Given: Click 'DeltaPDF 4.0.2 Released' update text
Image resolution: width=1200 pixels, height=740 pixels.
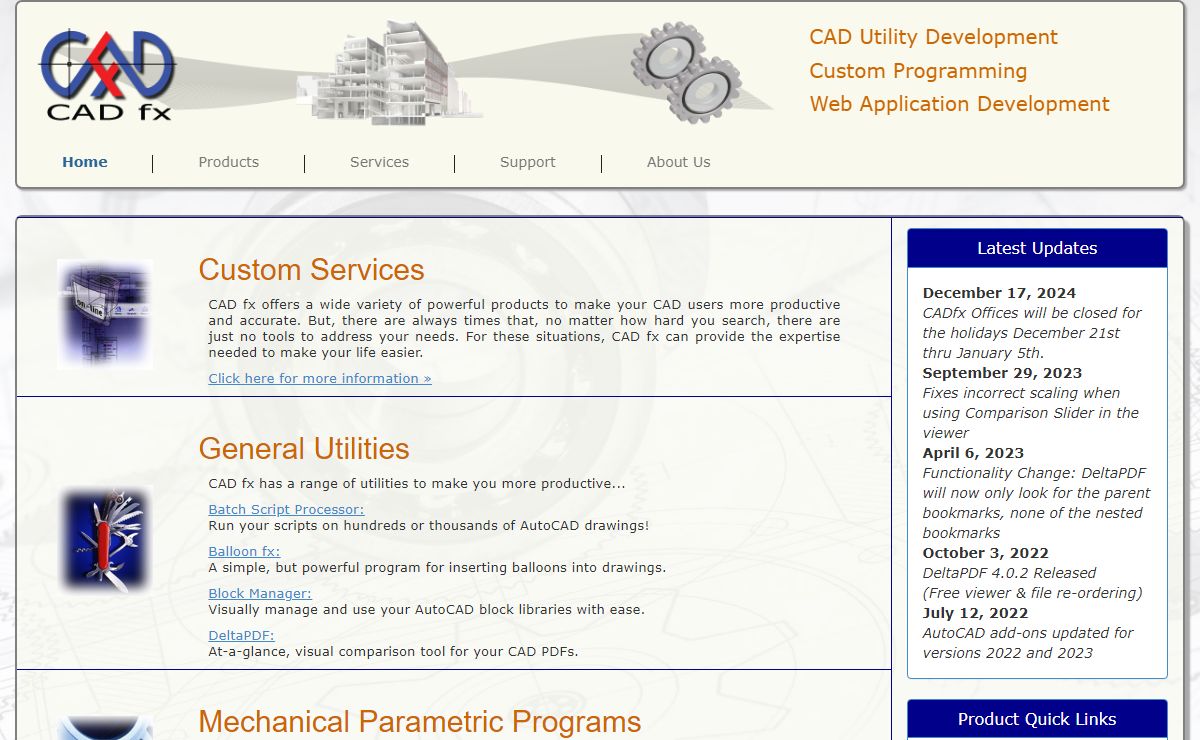Looking at the screenshot, I should (x=1009, y=573).
